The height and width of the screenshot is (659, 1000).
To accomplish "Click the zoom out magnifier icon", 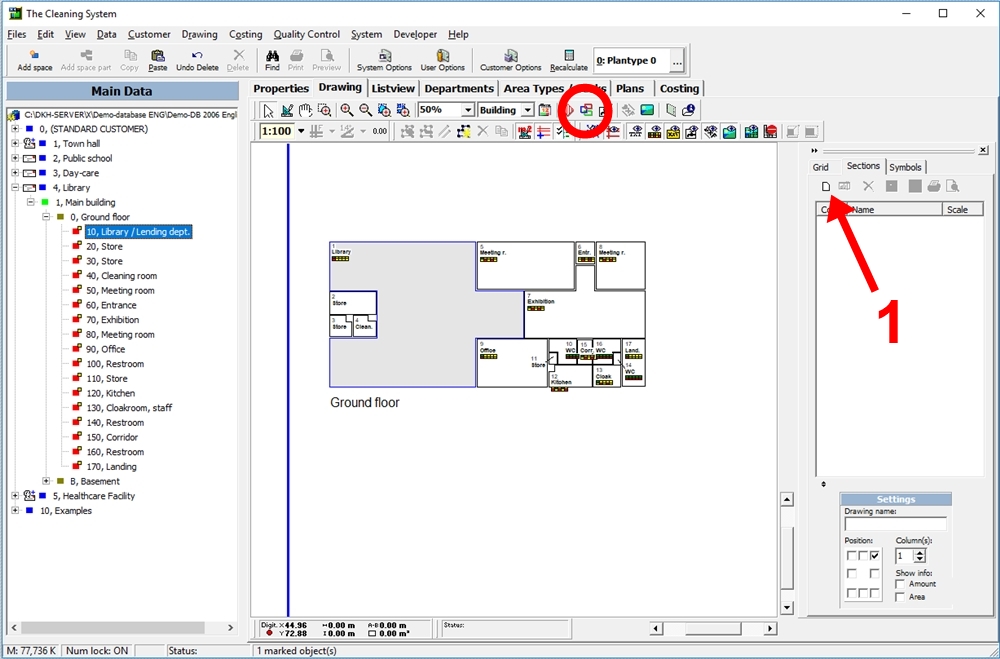I will 365,110.
